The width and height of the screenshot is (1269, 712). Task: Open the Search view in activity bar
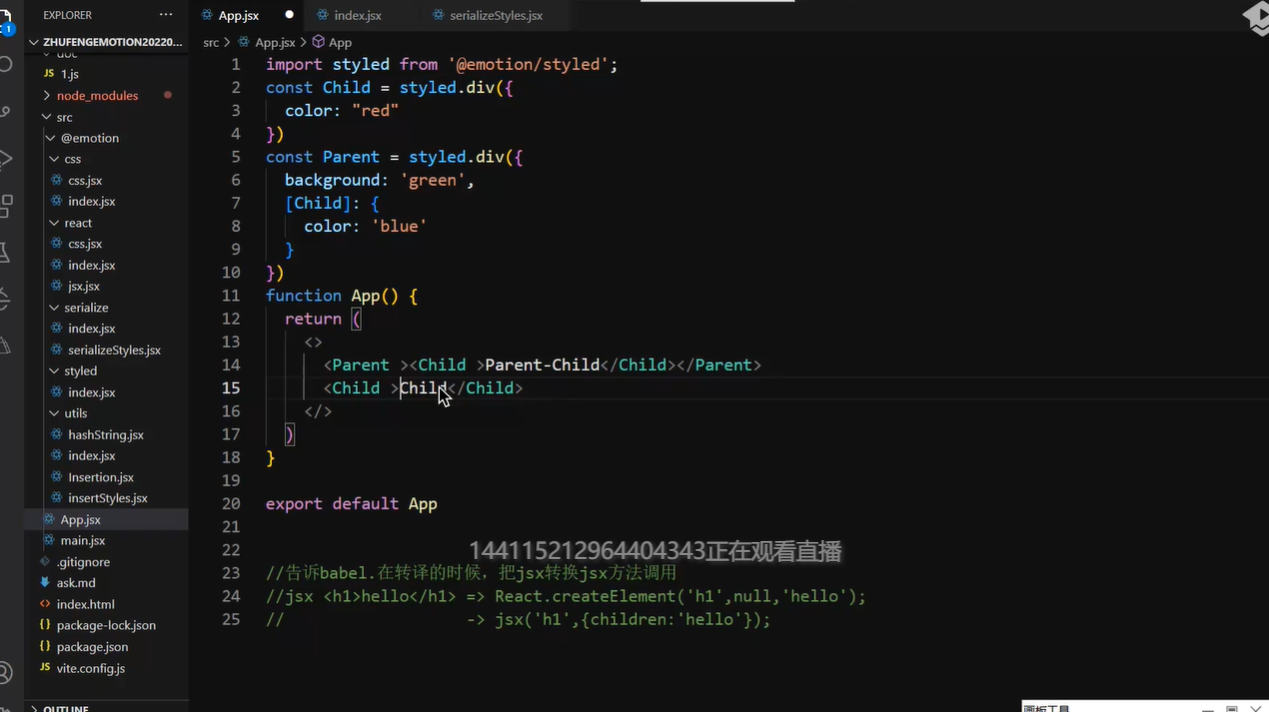[x=6, y=64]
